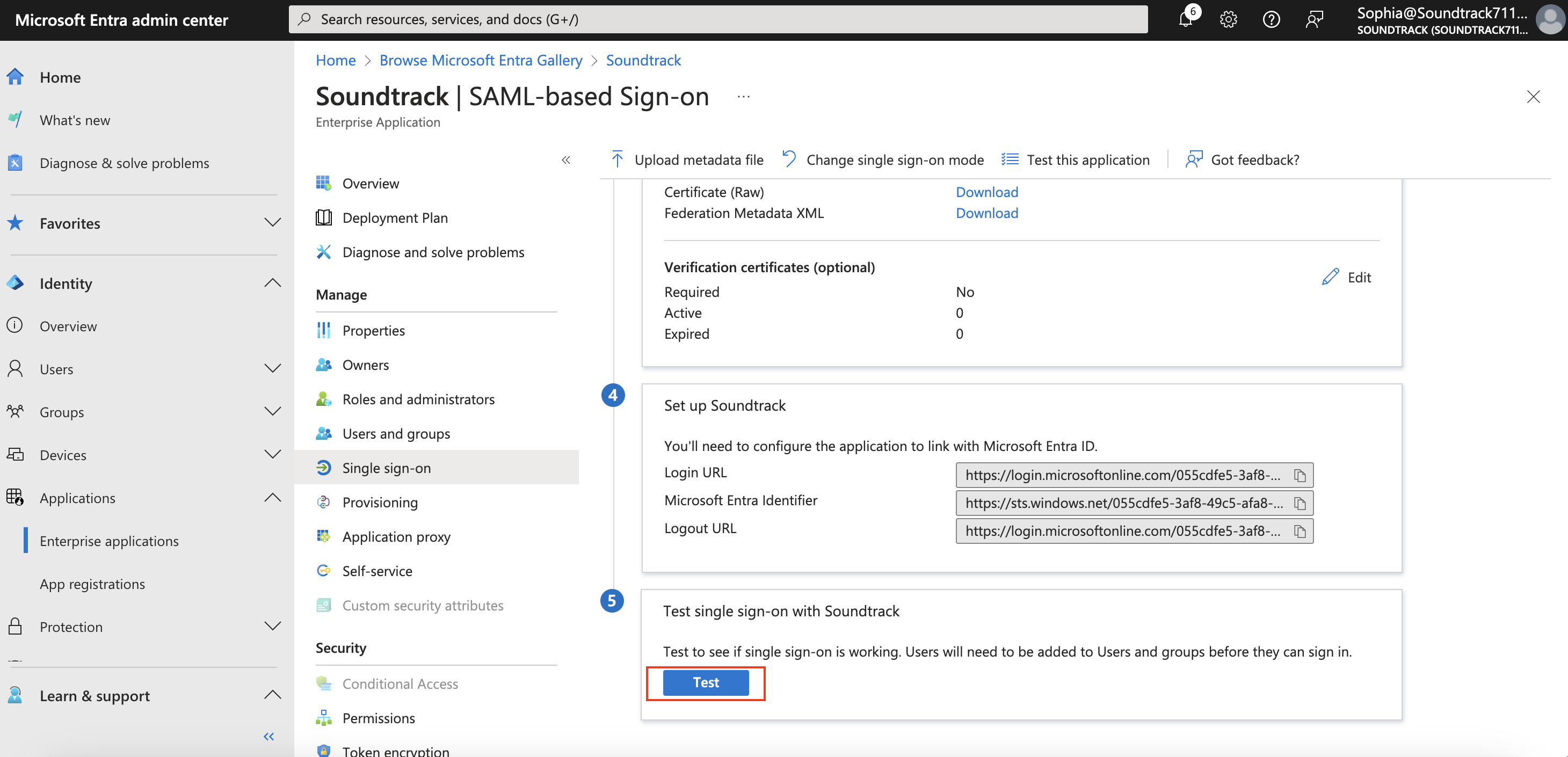Click Change single sign-on mode
The width and height of the screenshot is (1568, 757).
[883, 159]
